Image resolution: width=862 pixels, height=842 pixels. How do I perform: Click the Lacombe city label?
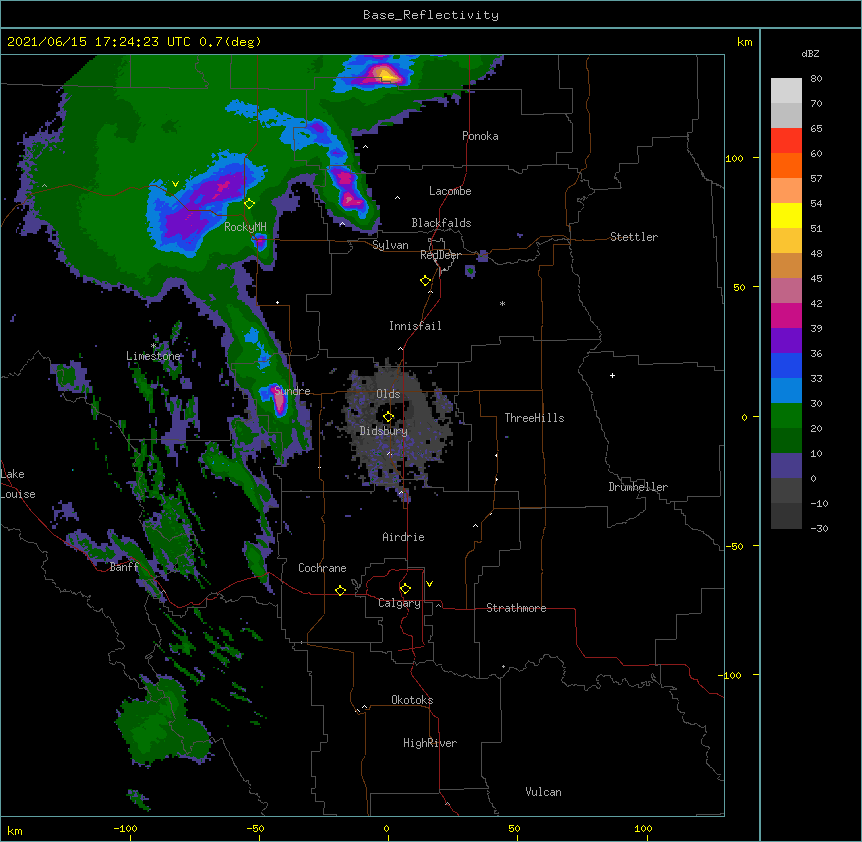[450, 191]
